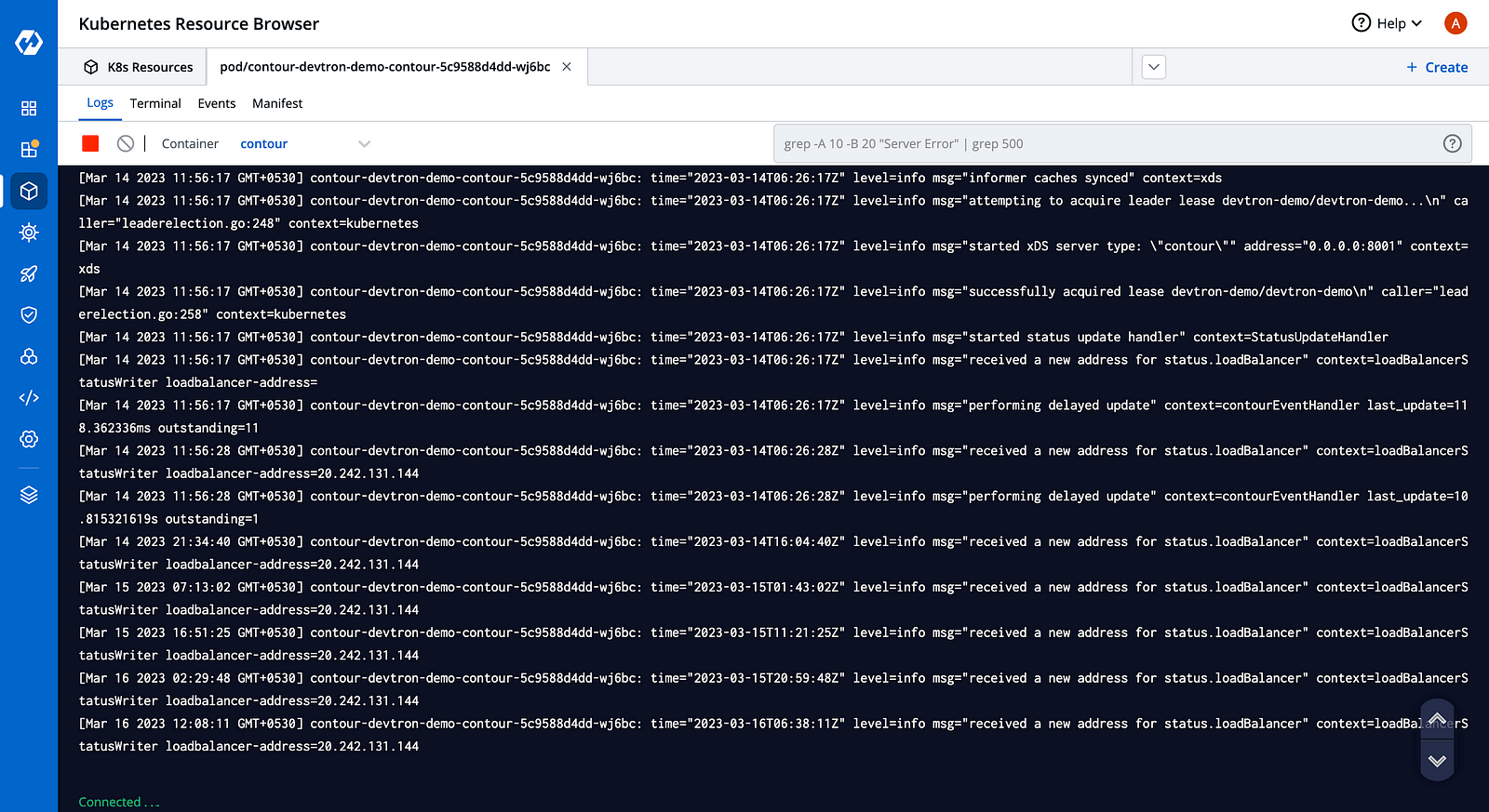Click the 'started status update handler' log line
Screen dimensions: 1489x812
[x=733, y=337]
